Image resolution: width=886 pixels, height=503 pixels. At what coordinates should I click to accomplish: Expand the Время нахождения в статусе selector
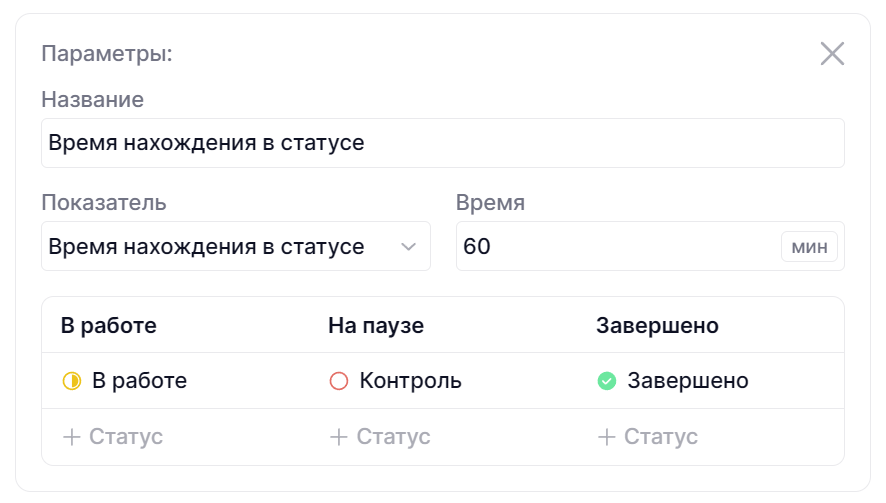(x=220, y=247)
